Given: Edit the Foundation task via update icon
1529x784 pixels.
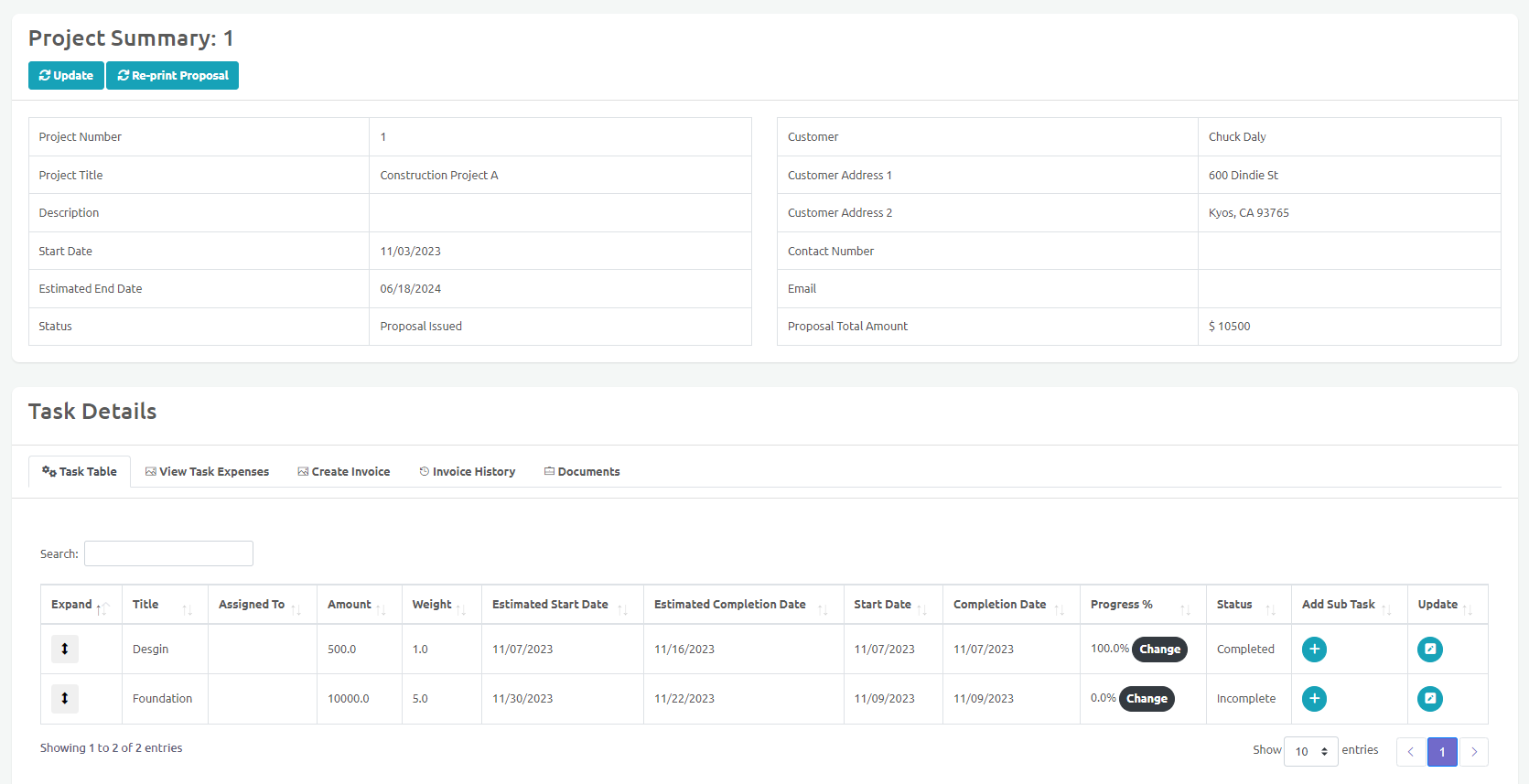Looking at the screenshot, I should [1430, 699].
